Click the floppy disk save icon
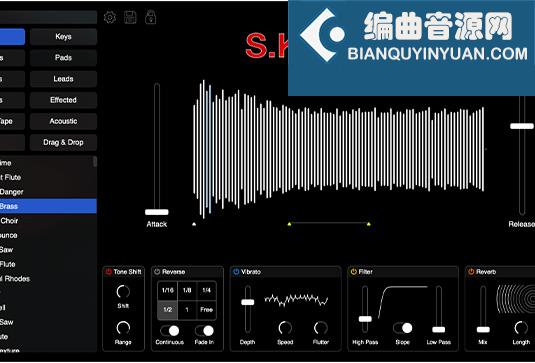The height and width of the screenshot is (363, 535). point(130,17)
